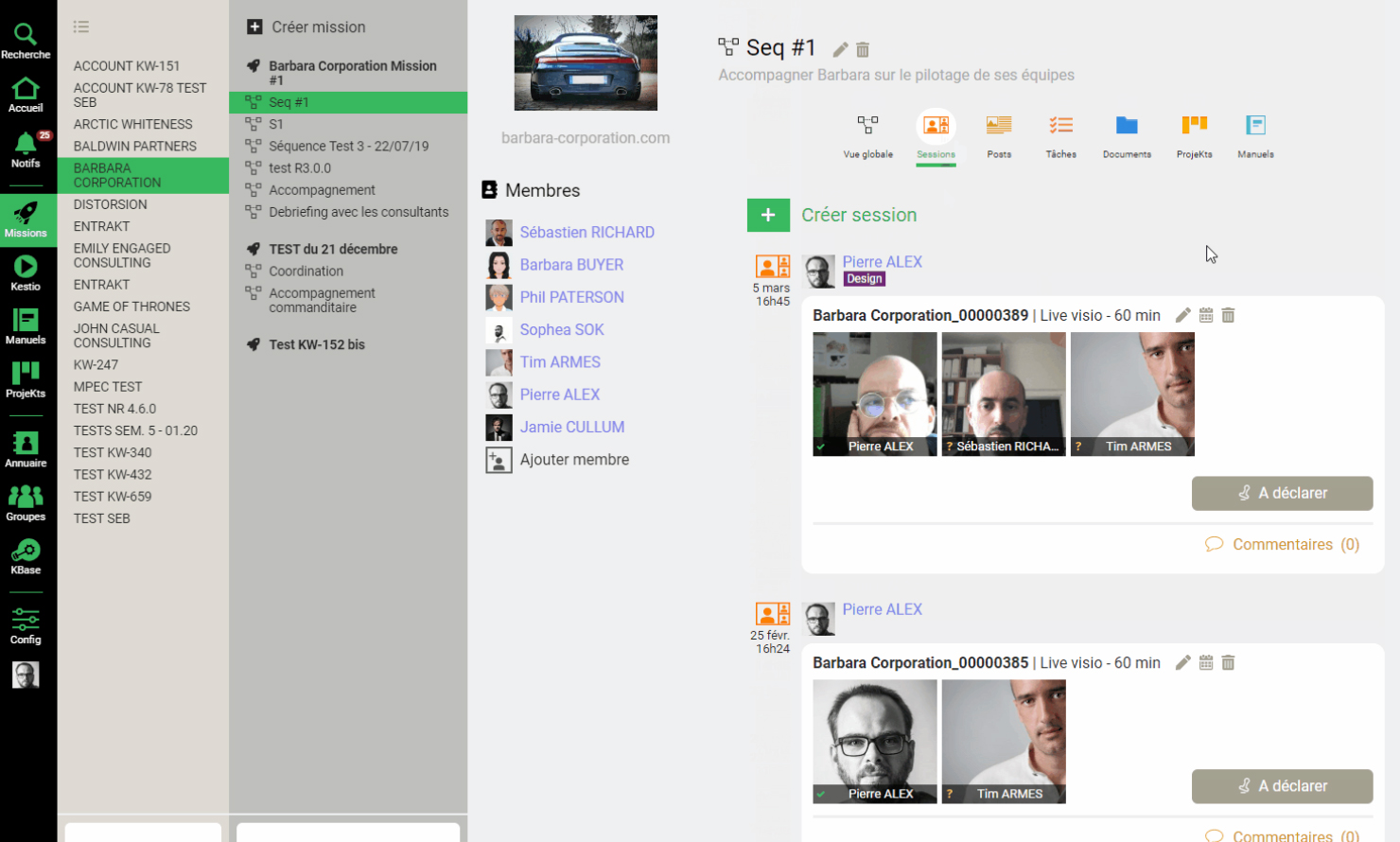Select Tim ARMES thumbnail in session 00000389

(1132, 394)
